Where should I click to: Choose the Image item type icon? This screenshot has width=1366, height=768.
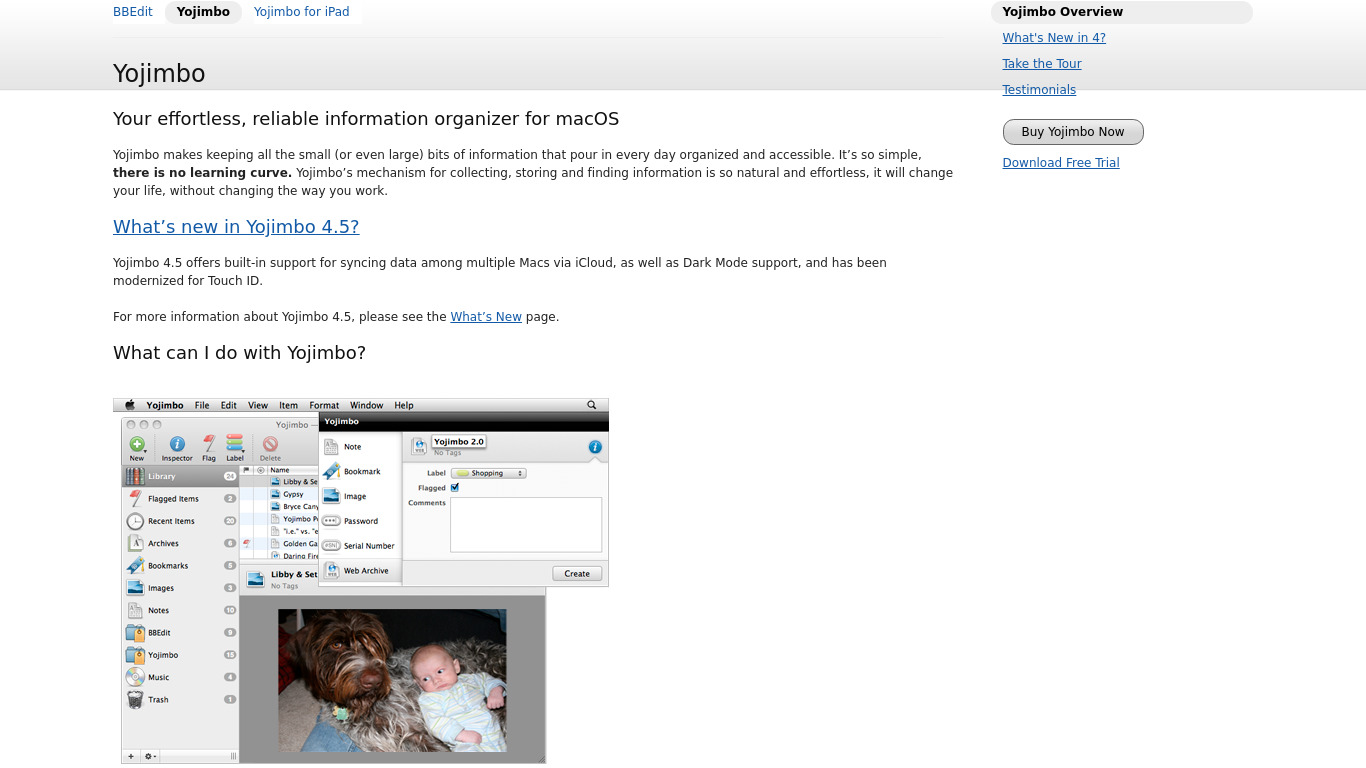[331, 496]
